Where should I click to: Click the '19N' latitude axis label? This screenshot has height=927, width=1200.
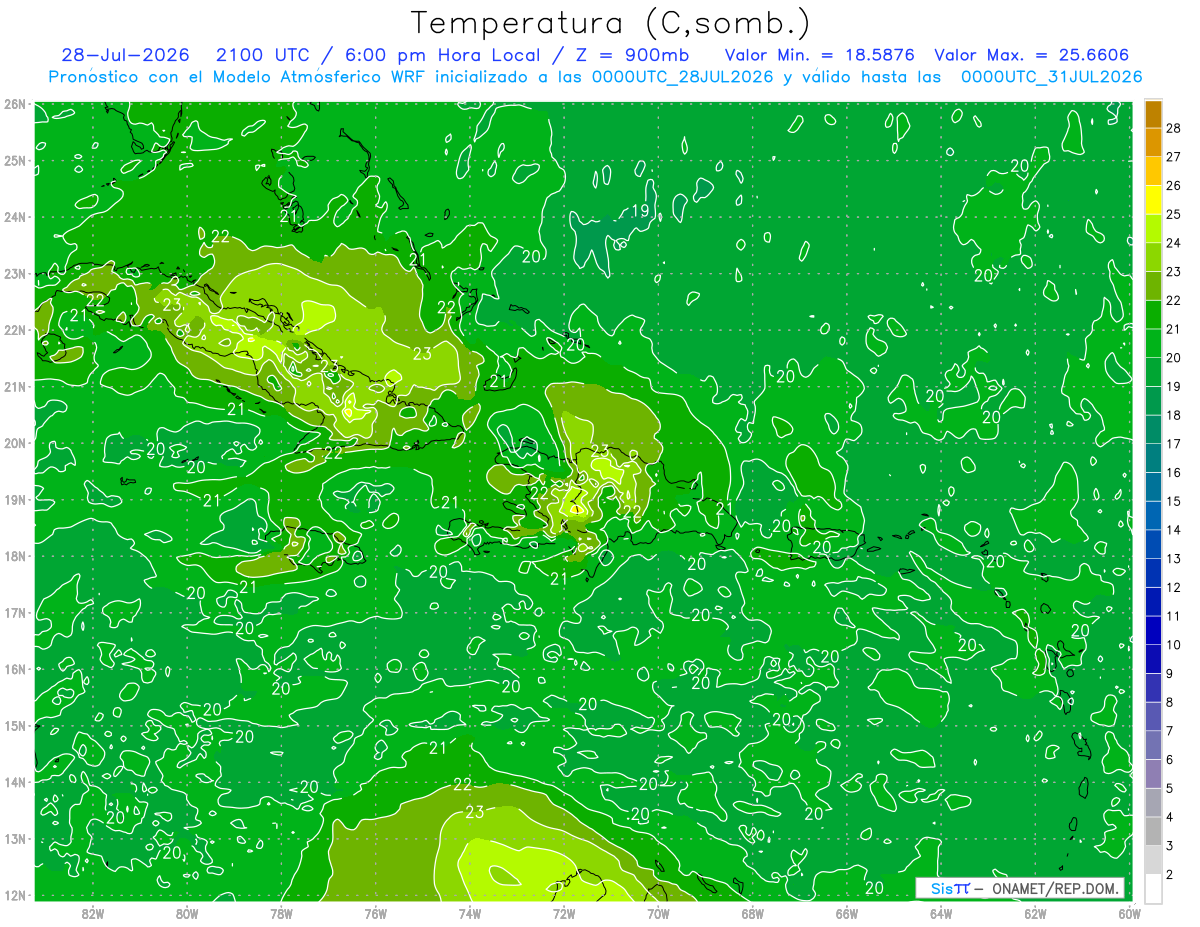14,499
